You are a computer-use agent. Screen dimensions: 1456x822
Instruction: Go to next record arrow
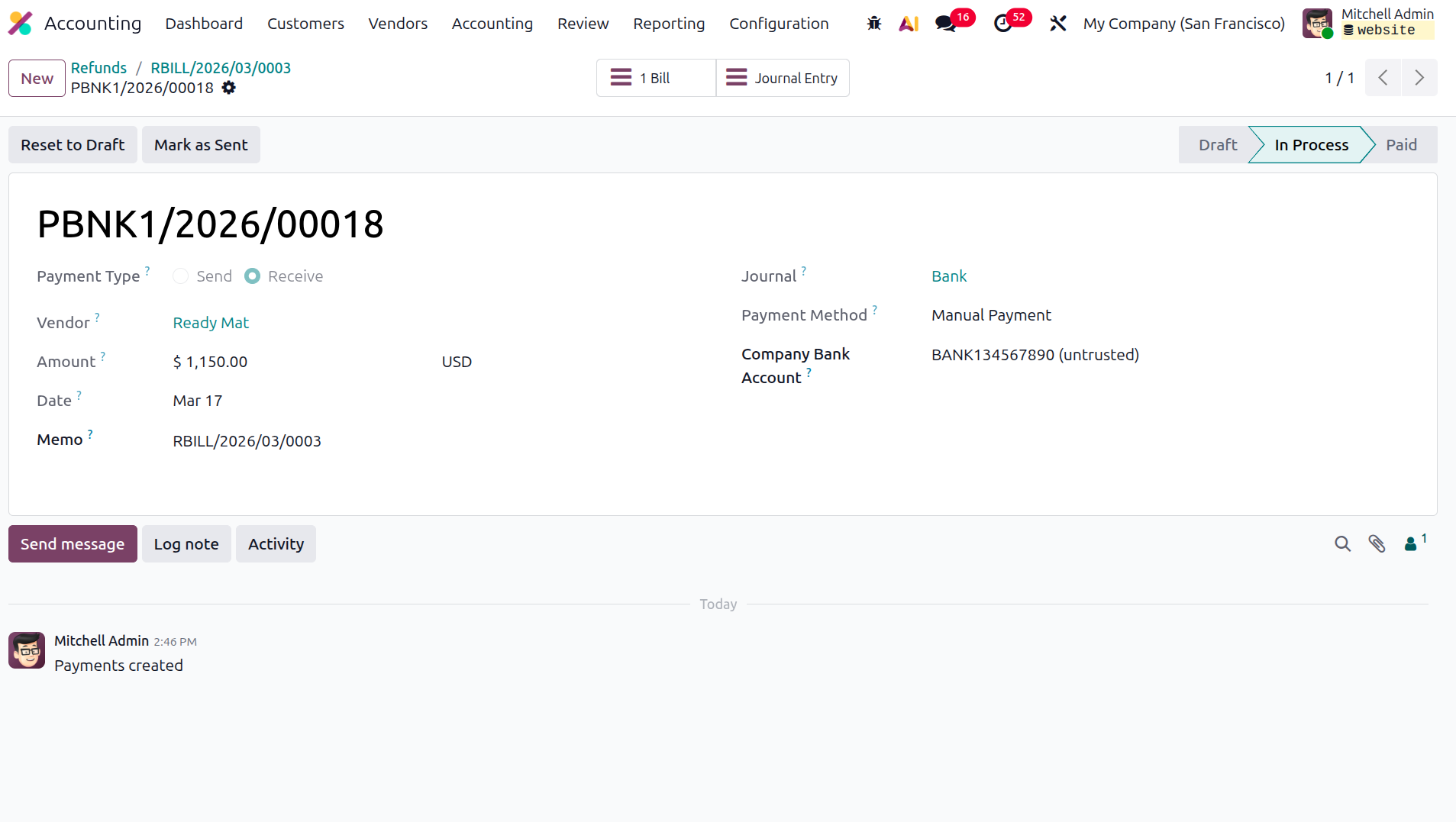coord(1419,78)
